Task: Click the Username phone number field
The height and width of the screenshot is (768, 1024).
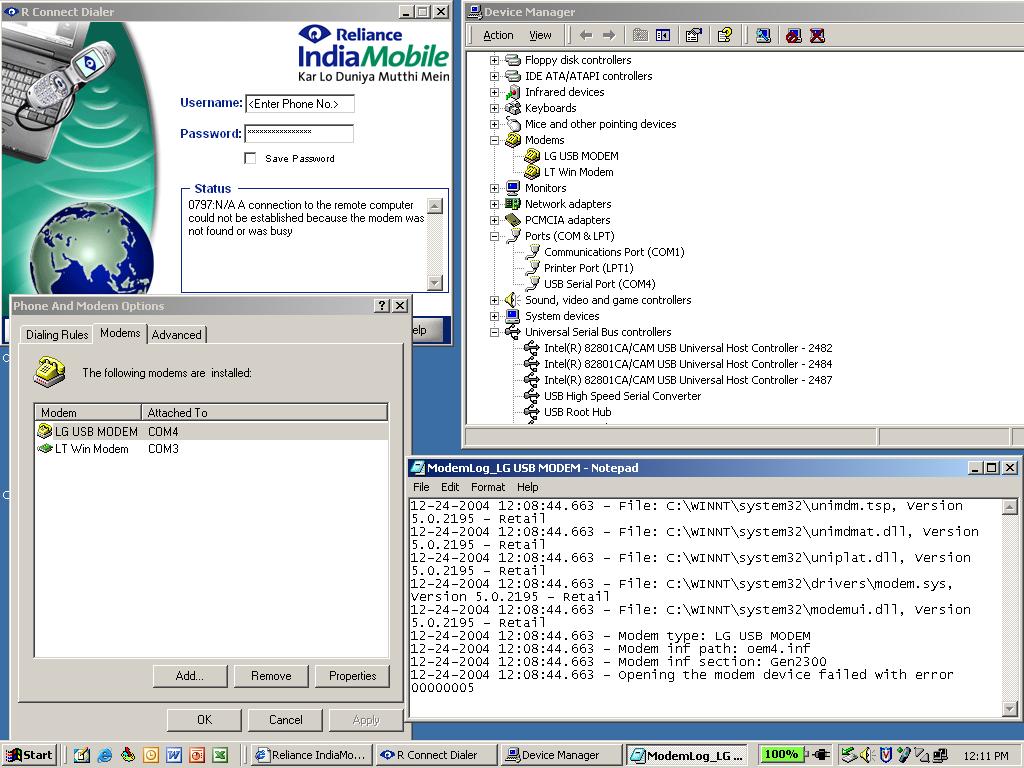Action: 299,104
